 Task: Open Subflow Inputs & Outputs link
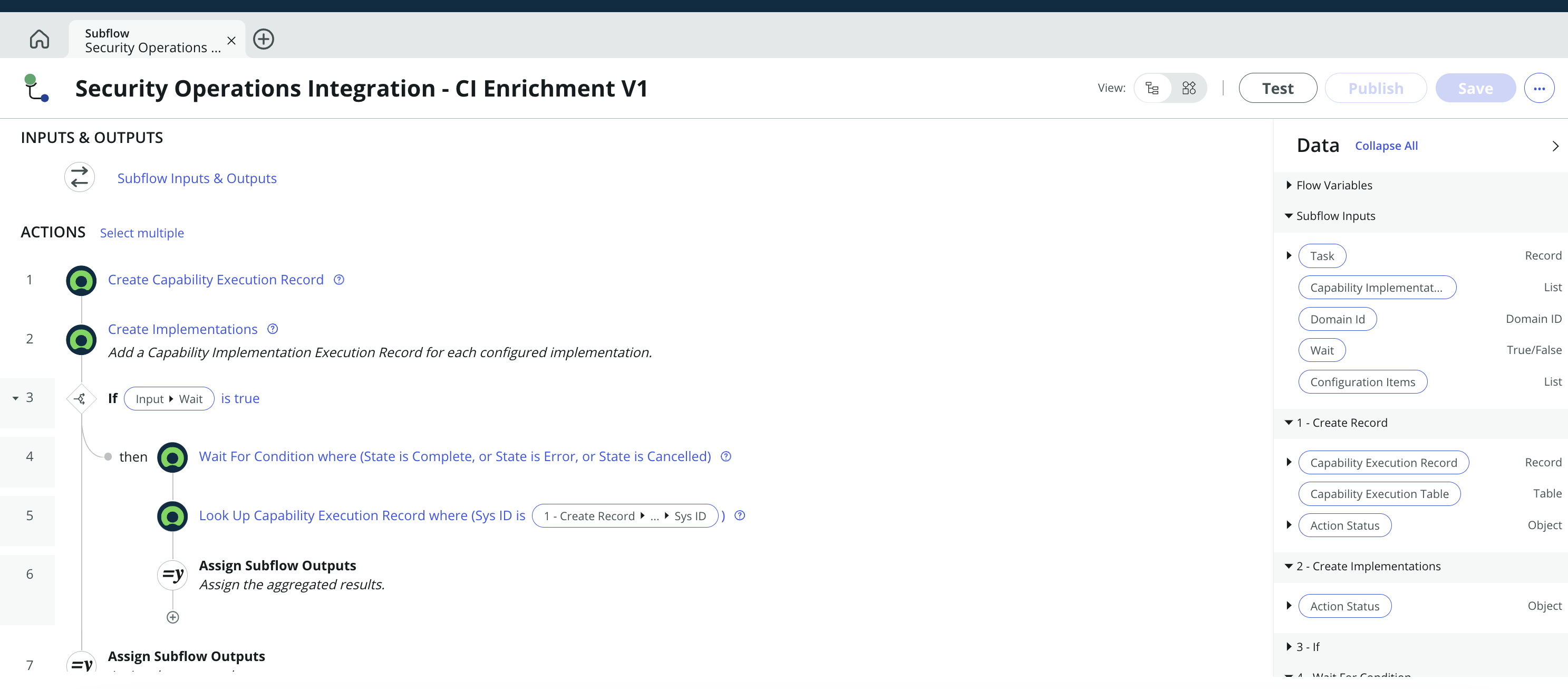197,178
